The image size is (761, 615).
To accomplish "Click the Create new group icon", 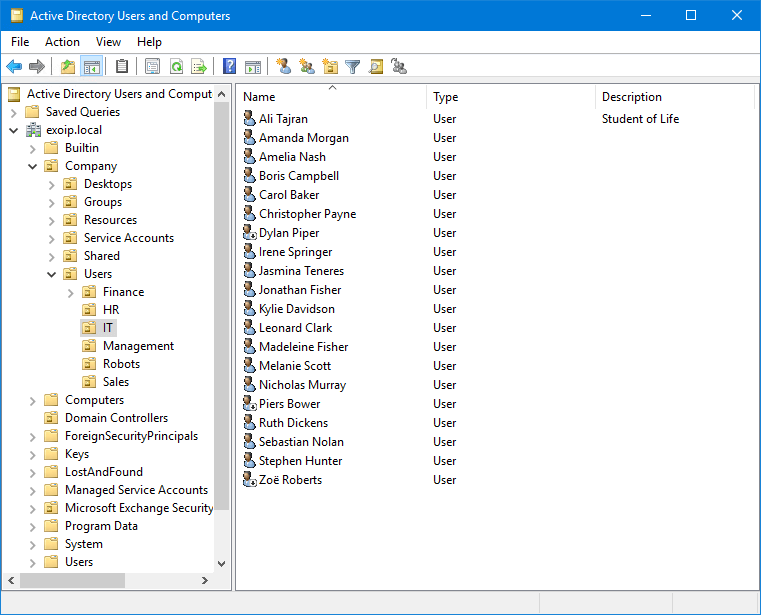I will 307,67.
